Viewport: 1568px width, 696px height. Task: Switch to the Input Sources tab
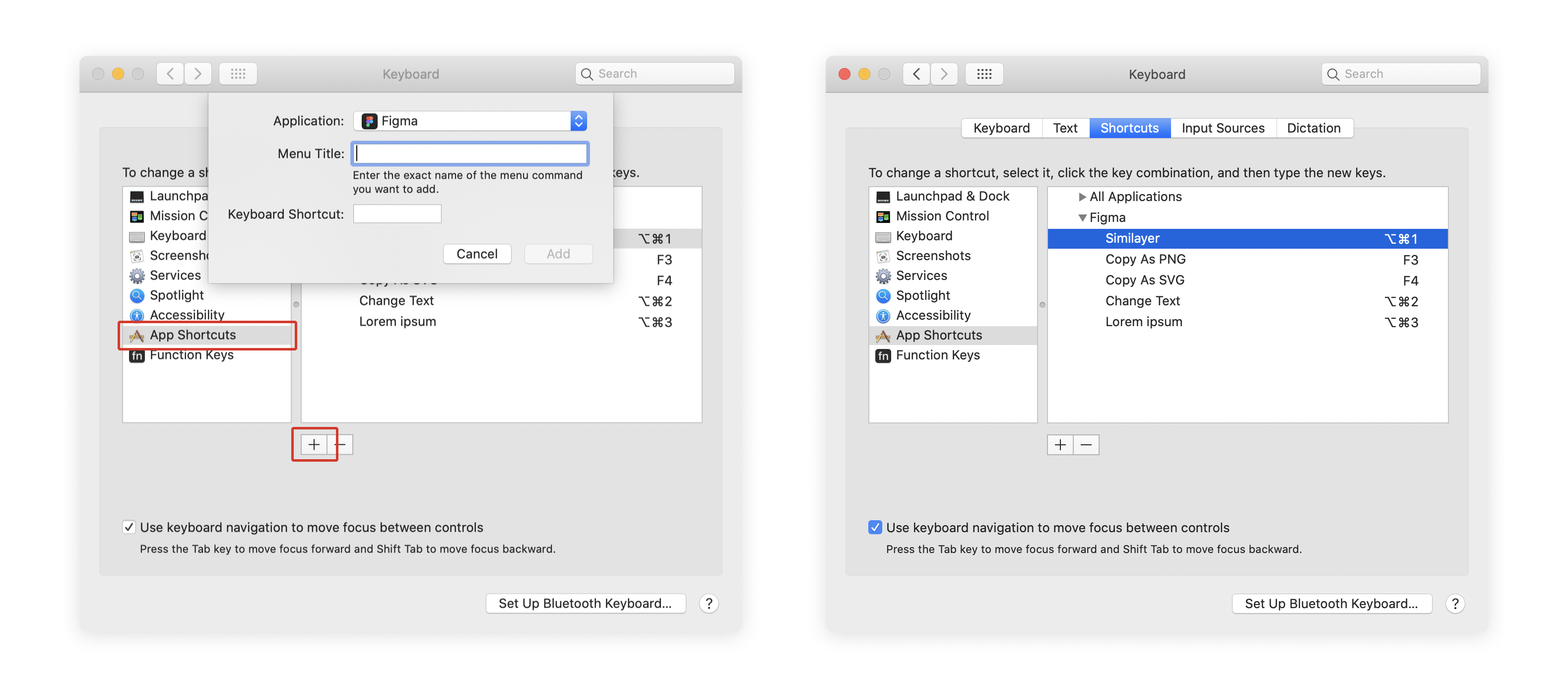pyautogui.click(x=1222, y=128)
